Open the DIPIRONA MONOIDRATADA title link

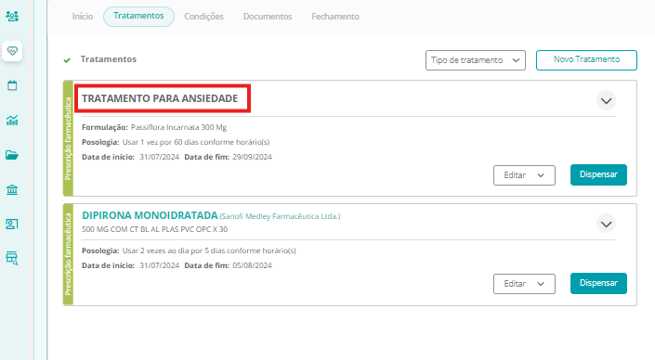point(150,215)
